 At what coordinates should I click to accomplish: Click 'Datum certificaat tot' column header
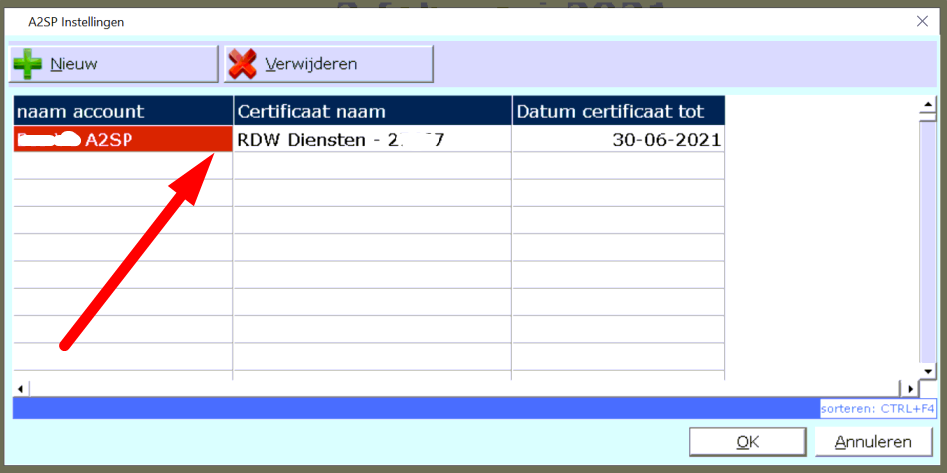coord(618,111)
